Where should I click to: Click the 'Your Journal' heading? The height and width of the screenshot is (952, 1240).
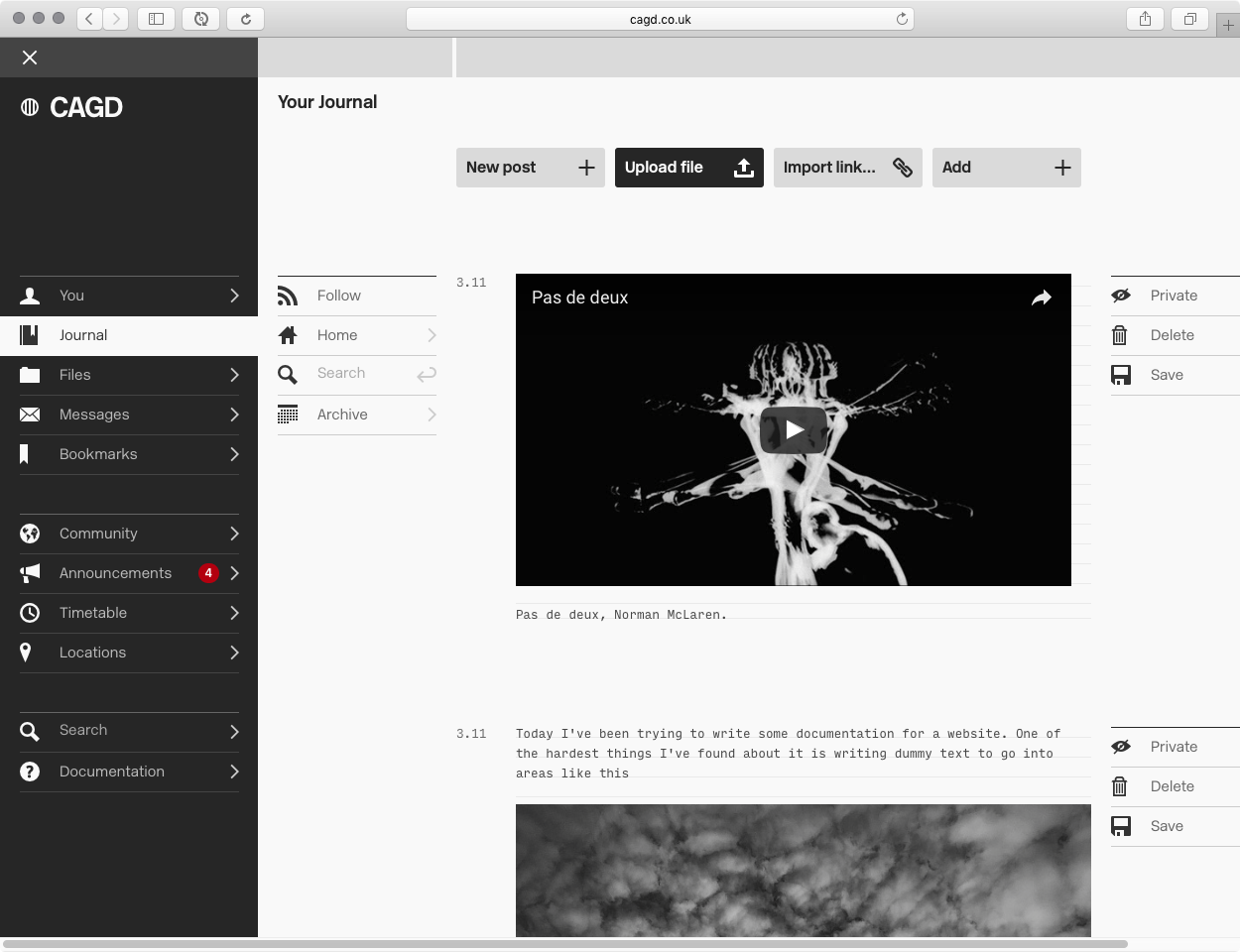(x=327, y=102)
